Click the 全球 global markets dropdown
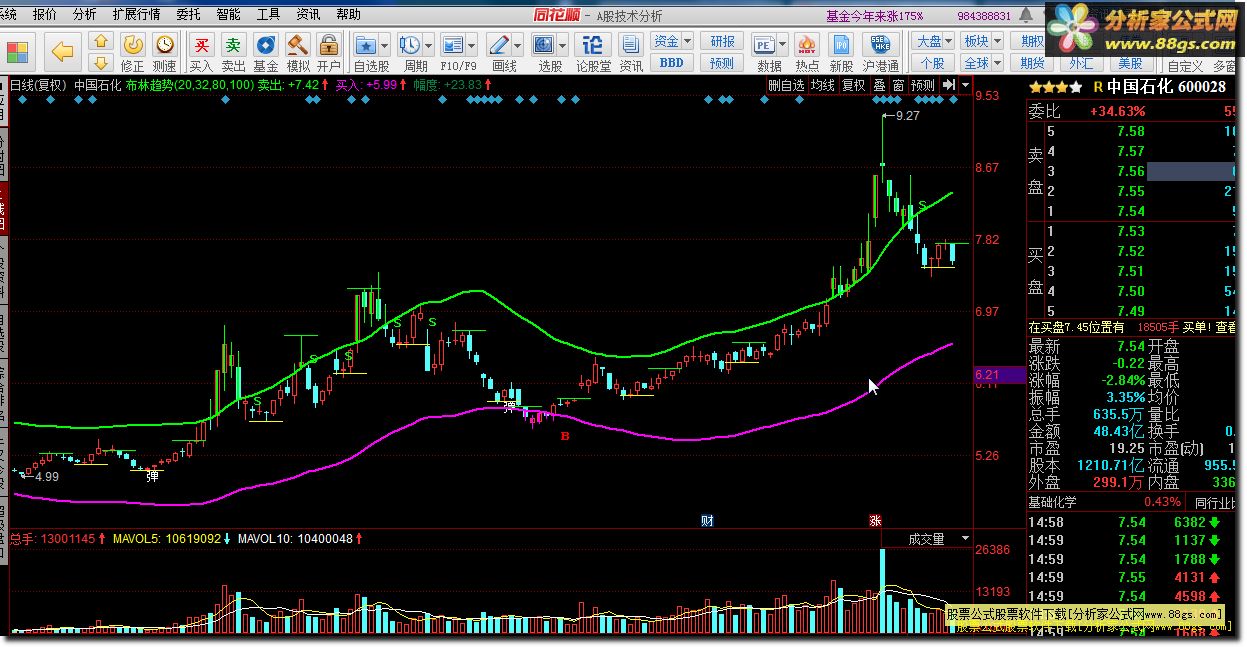Viewport: 1247px width, 647px height. (x=981, y=62)
